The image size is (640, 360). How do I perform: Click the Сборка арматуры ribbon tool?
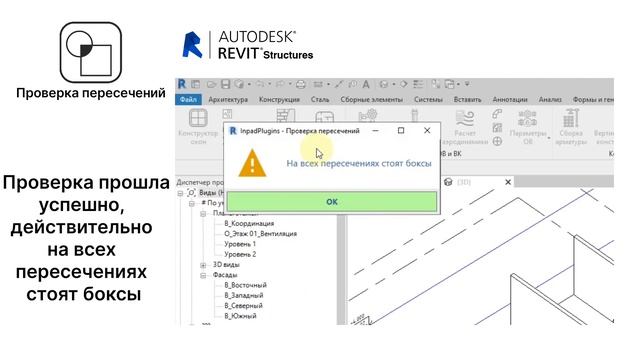pos(571,127)
